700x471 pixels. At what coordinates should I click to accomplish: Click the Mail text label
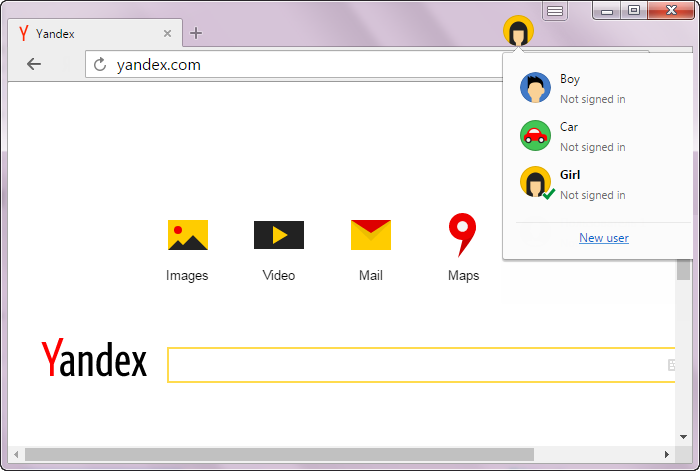coord(371,275)
